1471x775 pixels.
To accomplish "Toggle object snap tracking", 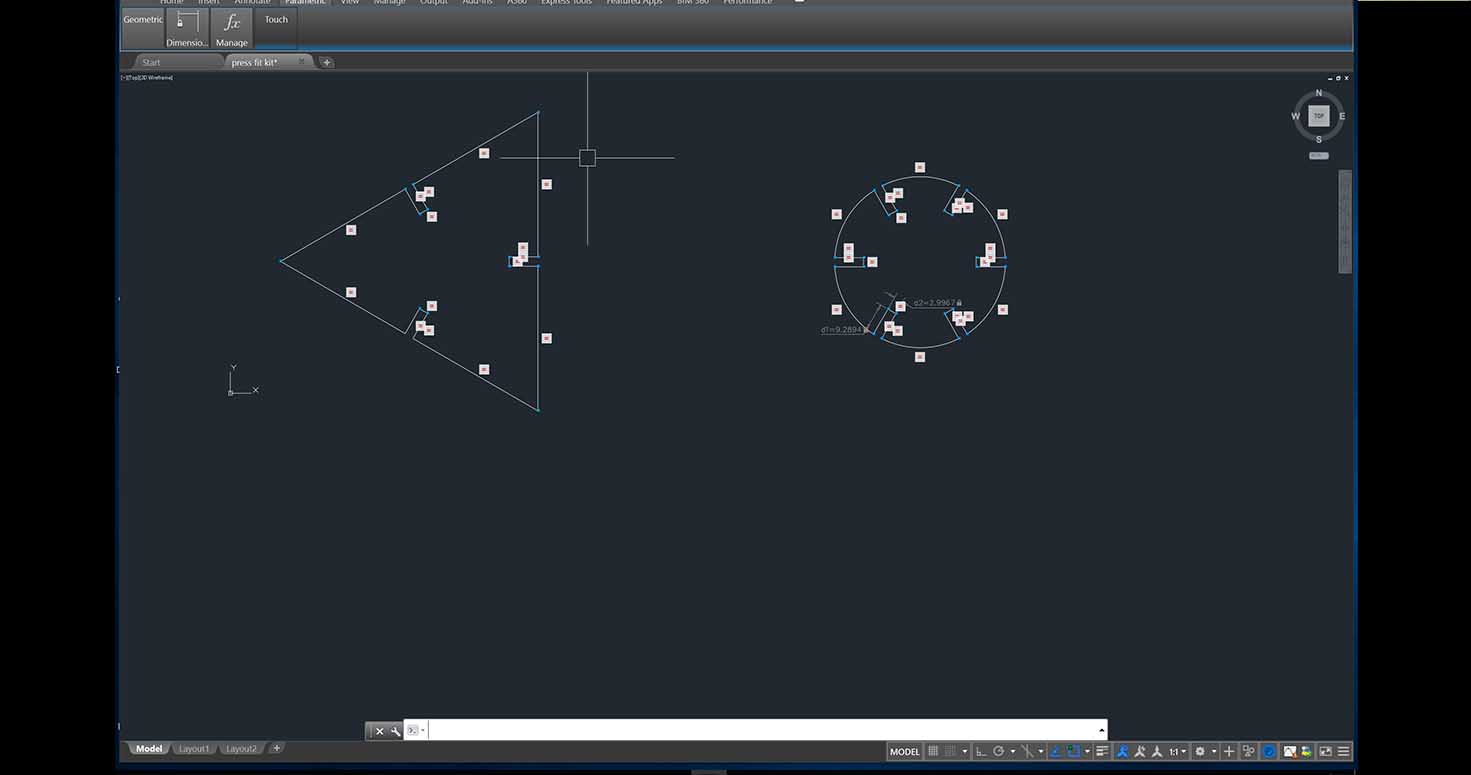I will coord(1056,751).
